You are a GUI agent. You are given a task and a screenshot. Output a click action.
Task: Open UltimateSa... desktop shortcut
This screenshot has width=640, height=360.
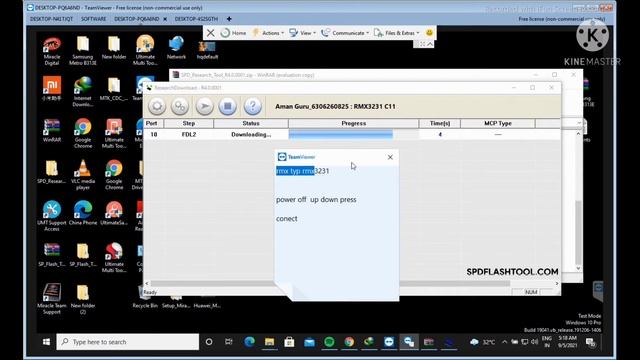pyautogui.click(x=114, y=213)
